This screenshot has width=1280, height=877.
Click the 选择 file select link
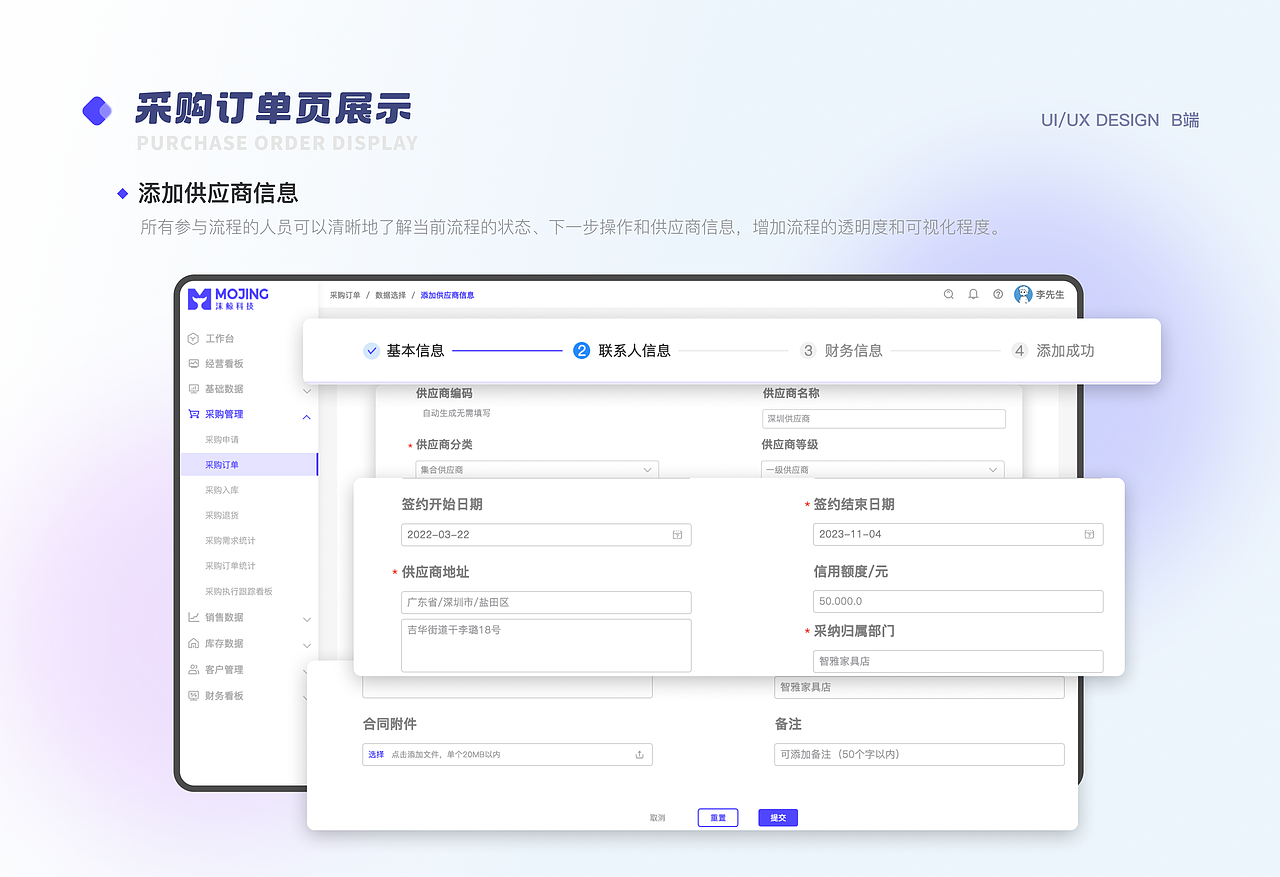coord(376,755)
